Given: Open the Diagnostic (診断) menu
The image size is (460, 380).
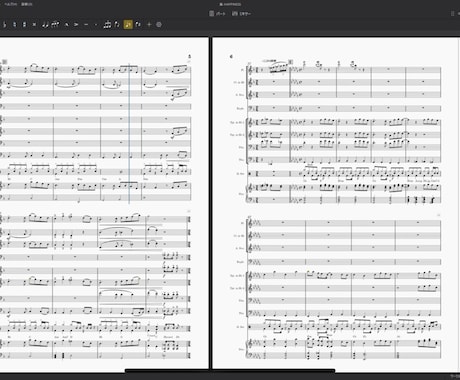Looking at the screenshot, I should coord(27,4).
